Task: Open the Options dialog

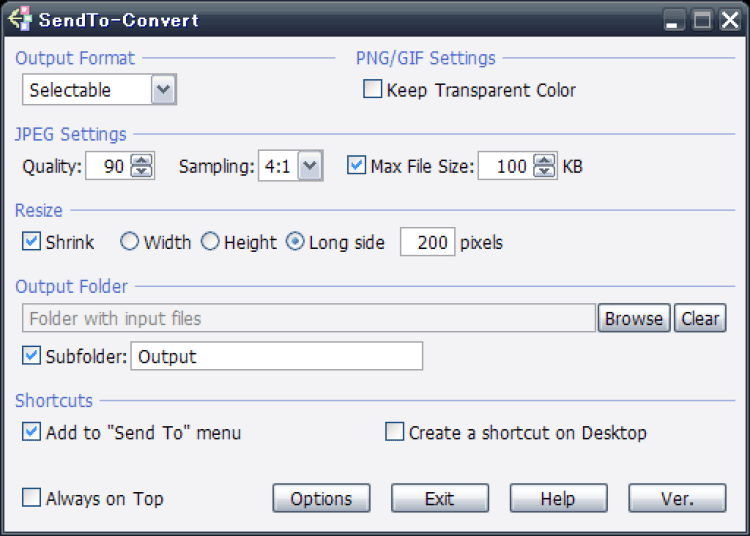Action: pos(321,498)
